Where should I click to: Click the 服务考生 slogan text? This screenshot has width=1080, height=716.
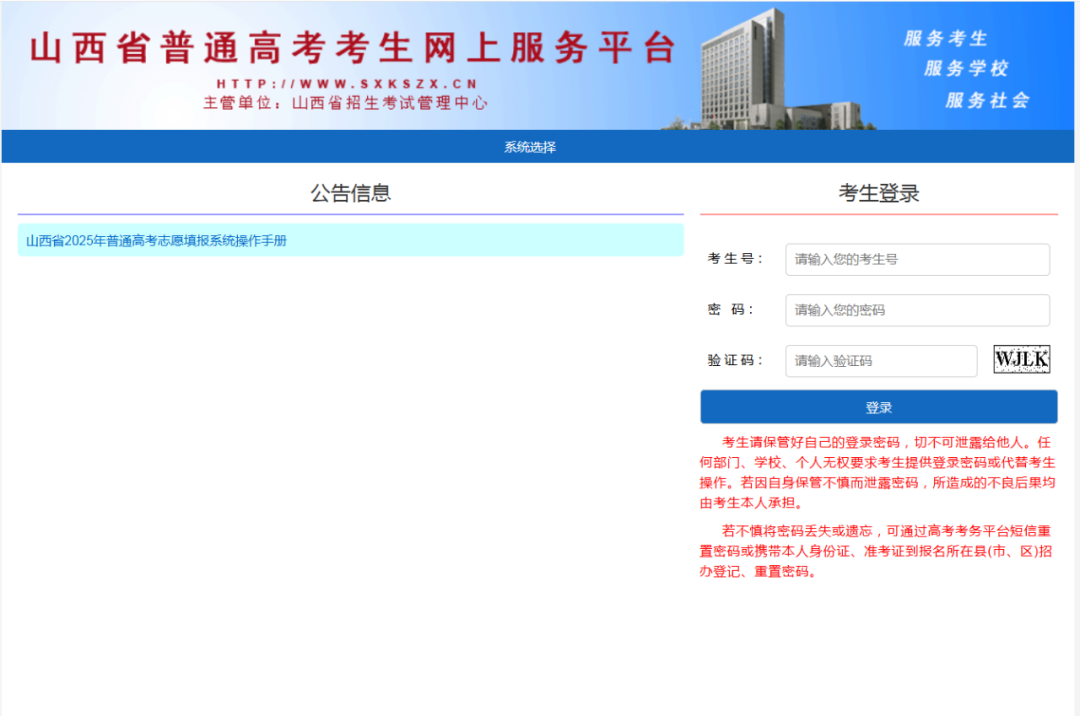(946, 39)
